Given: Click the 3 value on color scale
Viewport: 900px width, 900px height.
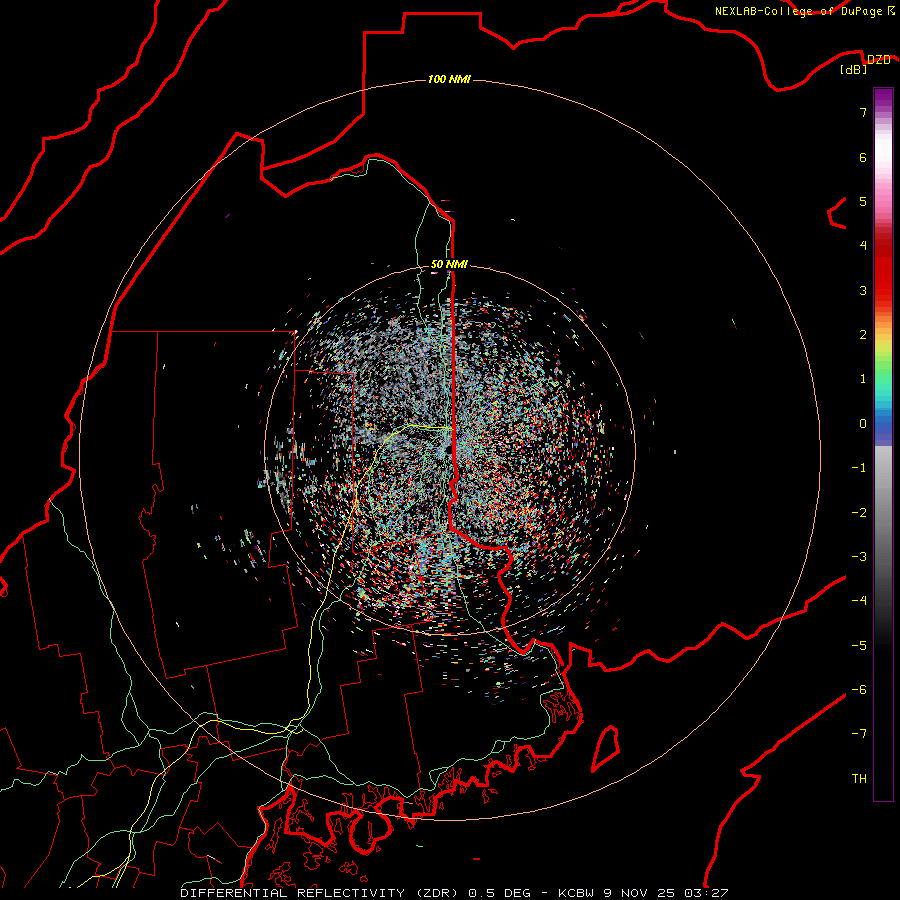Looking at the screenshot, I should (x=863, y=290).
